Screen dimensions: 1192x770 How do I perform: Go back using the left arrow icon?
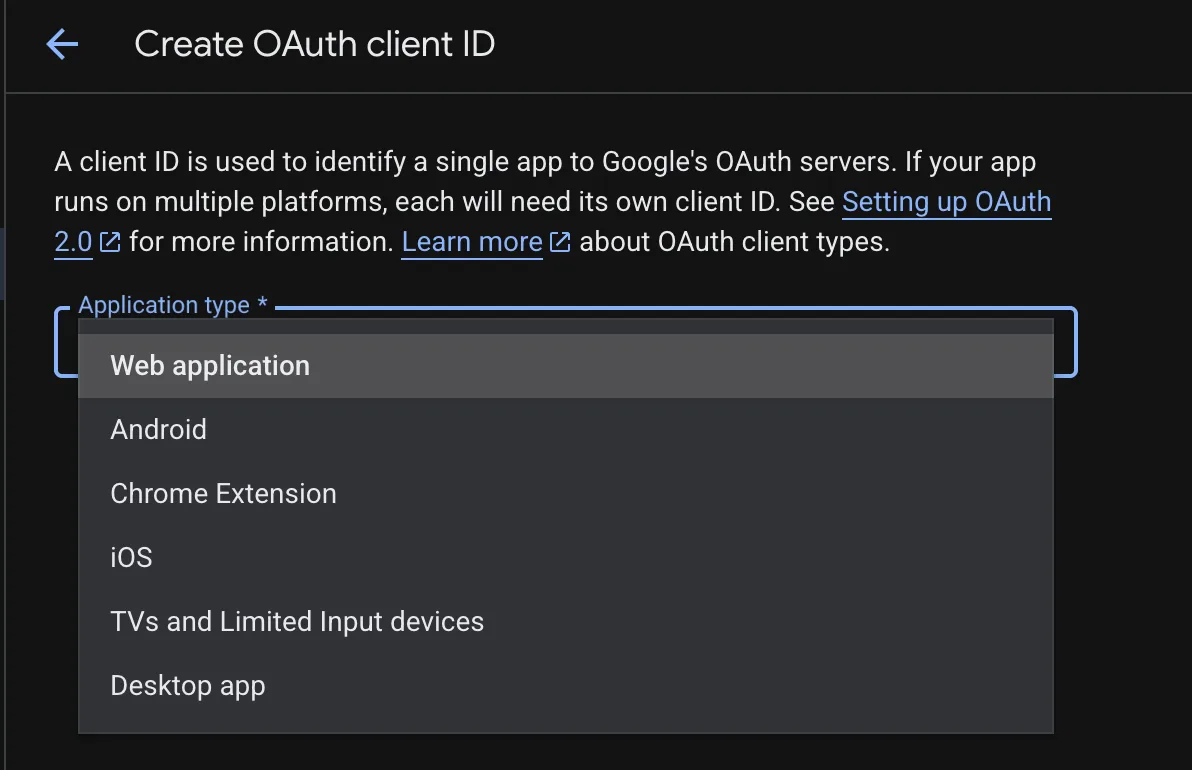(62, 44)
